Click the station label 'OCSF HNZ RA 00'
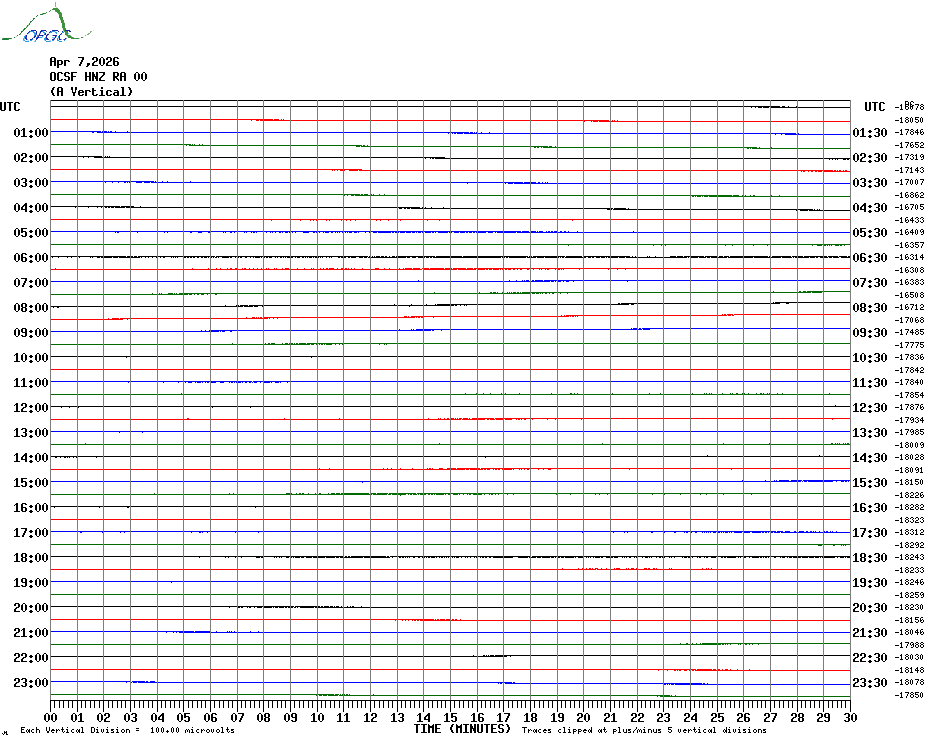 coord(98,77)
